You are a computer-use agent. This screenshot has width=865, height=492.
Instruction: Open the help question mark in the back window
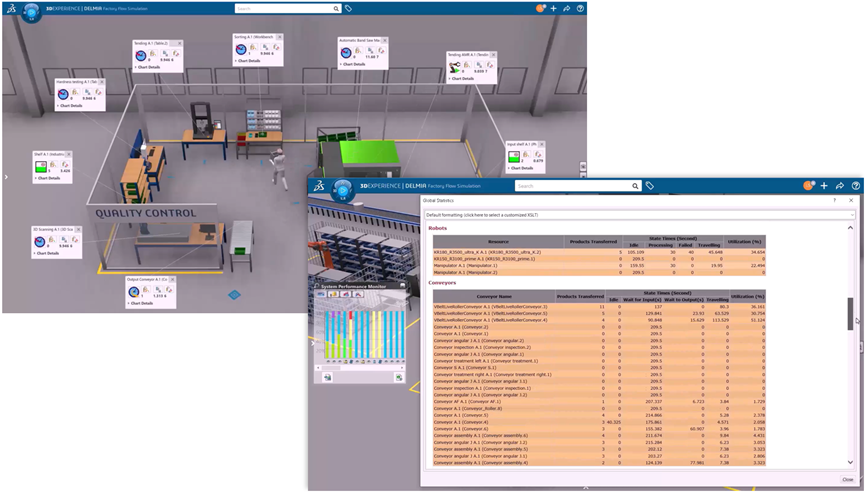coord(580,8)
